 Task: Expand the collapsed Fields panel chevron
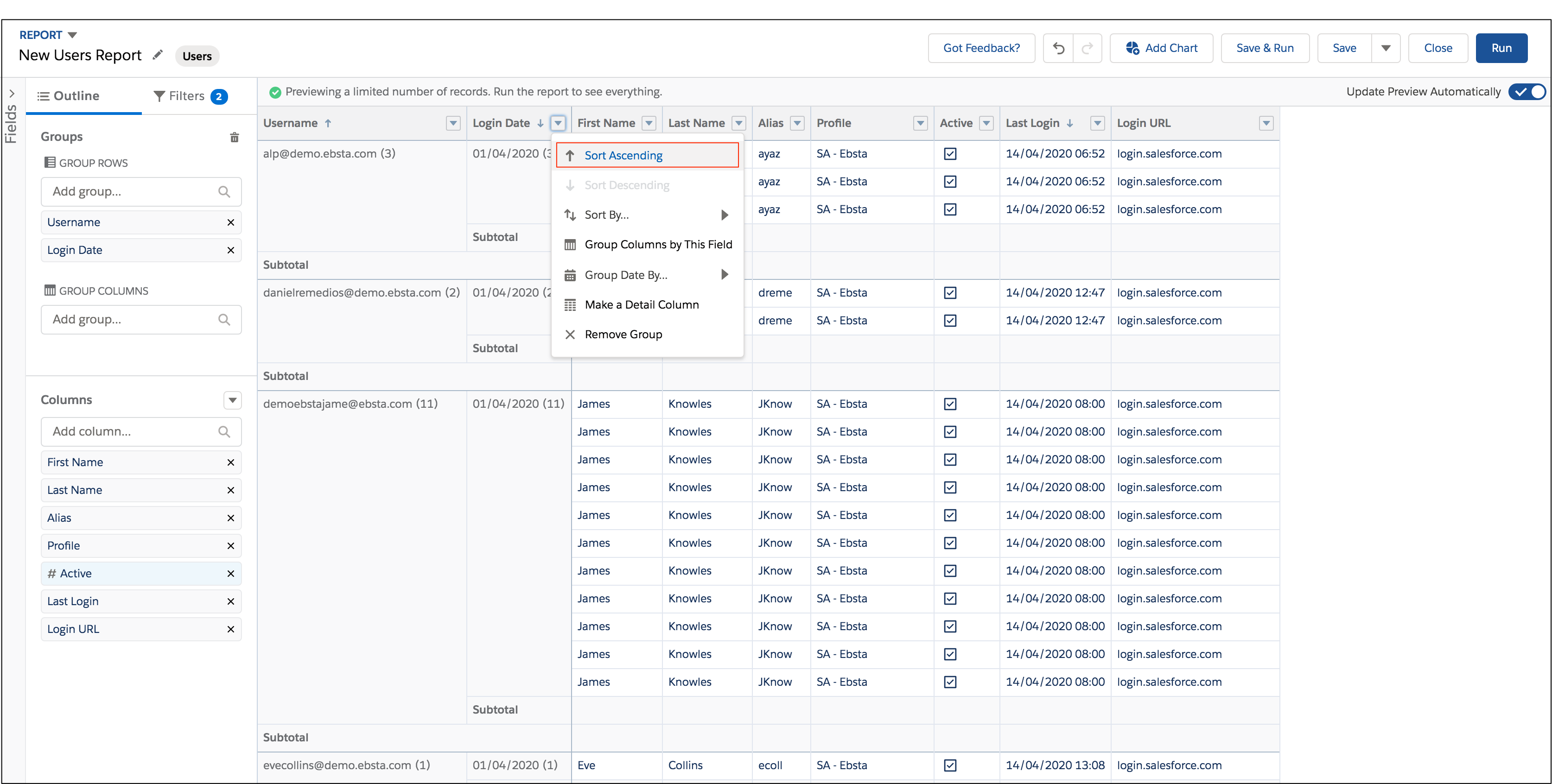(x=12, y=94)
